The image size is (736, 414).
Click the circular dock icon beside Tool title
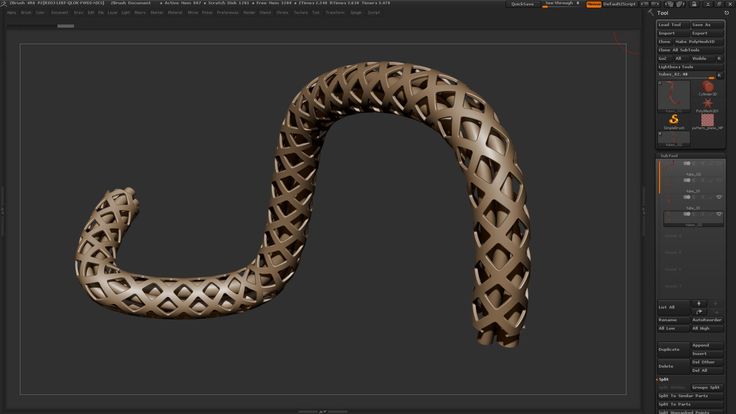coord(727,13)
